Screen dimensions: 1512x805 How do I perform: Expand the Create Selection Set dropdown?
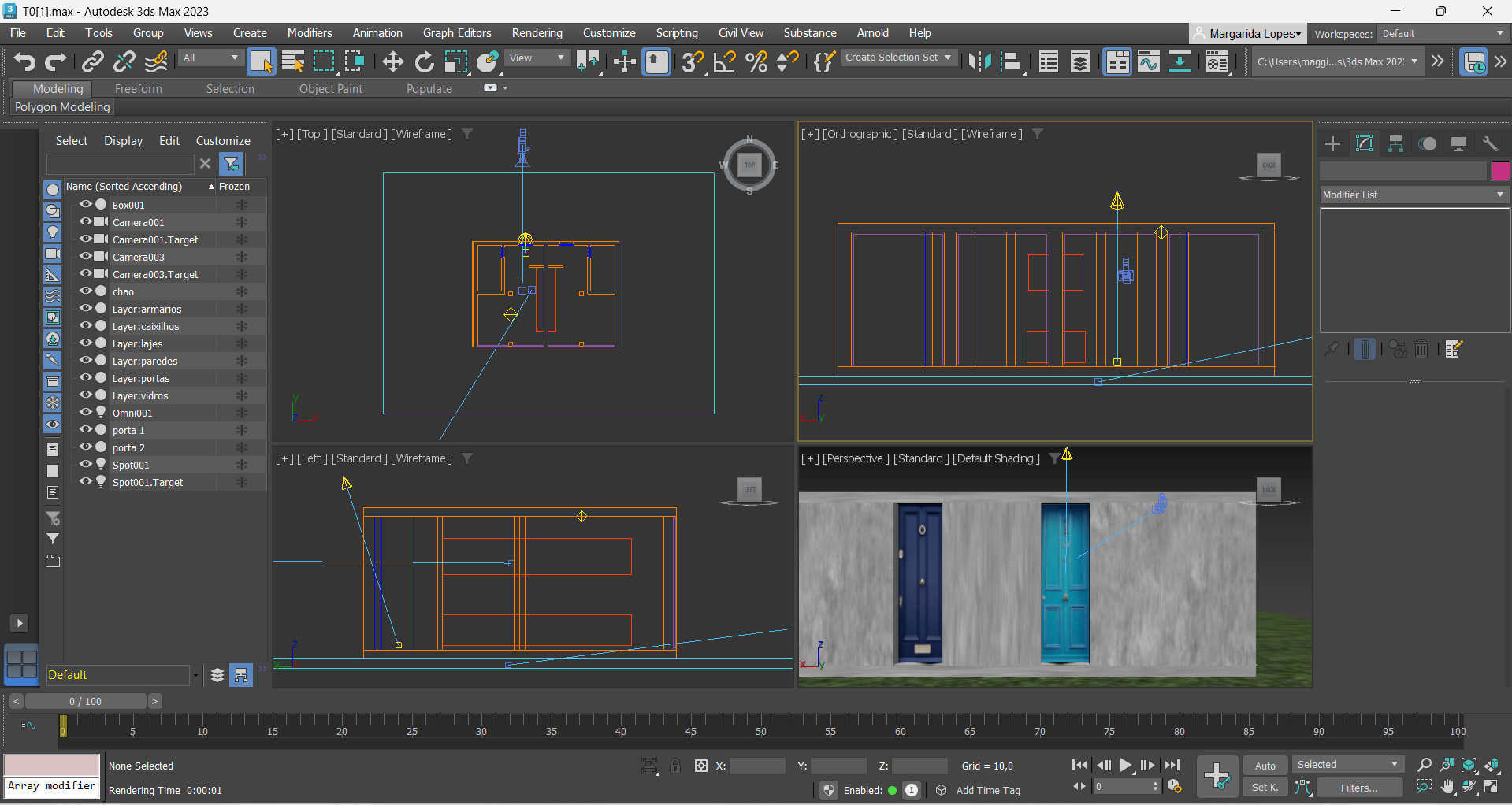click(897, 57)
